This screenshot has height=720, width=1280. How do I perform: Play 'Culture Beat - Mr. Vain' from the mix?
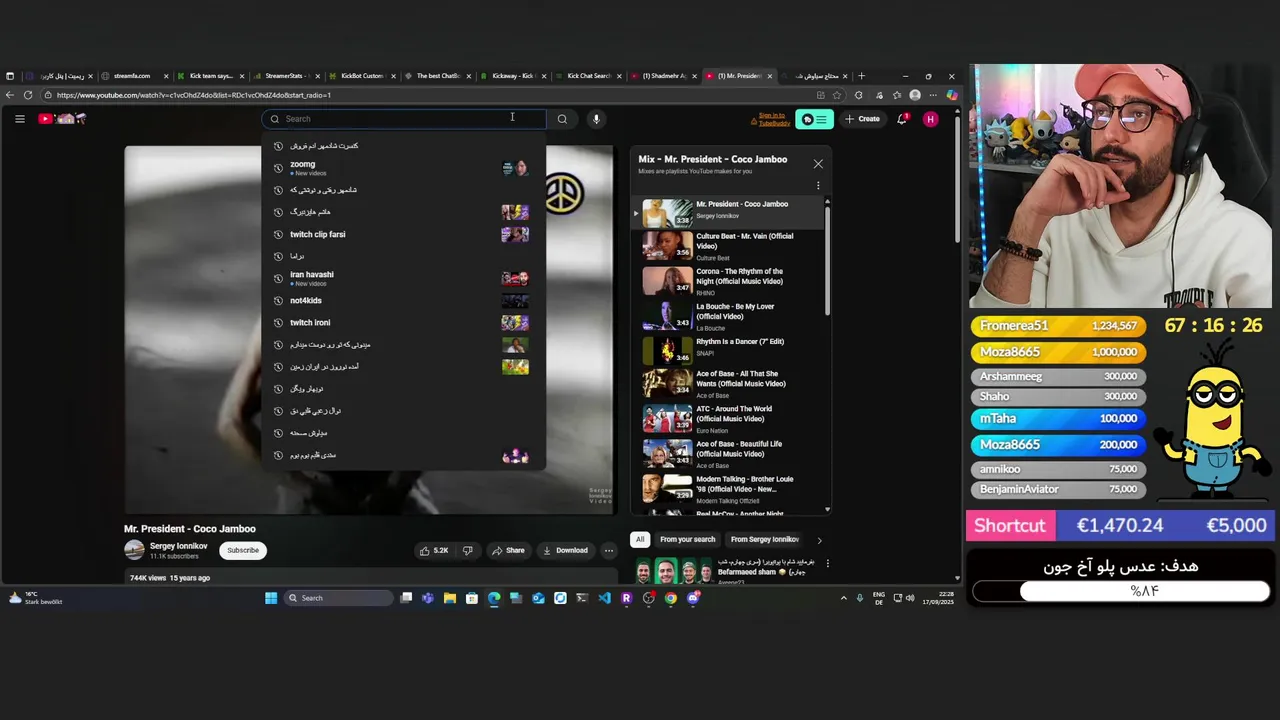(x=730, y=245)
